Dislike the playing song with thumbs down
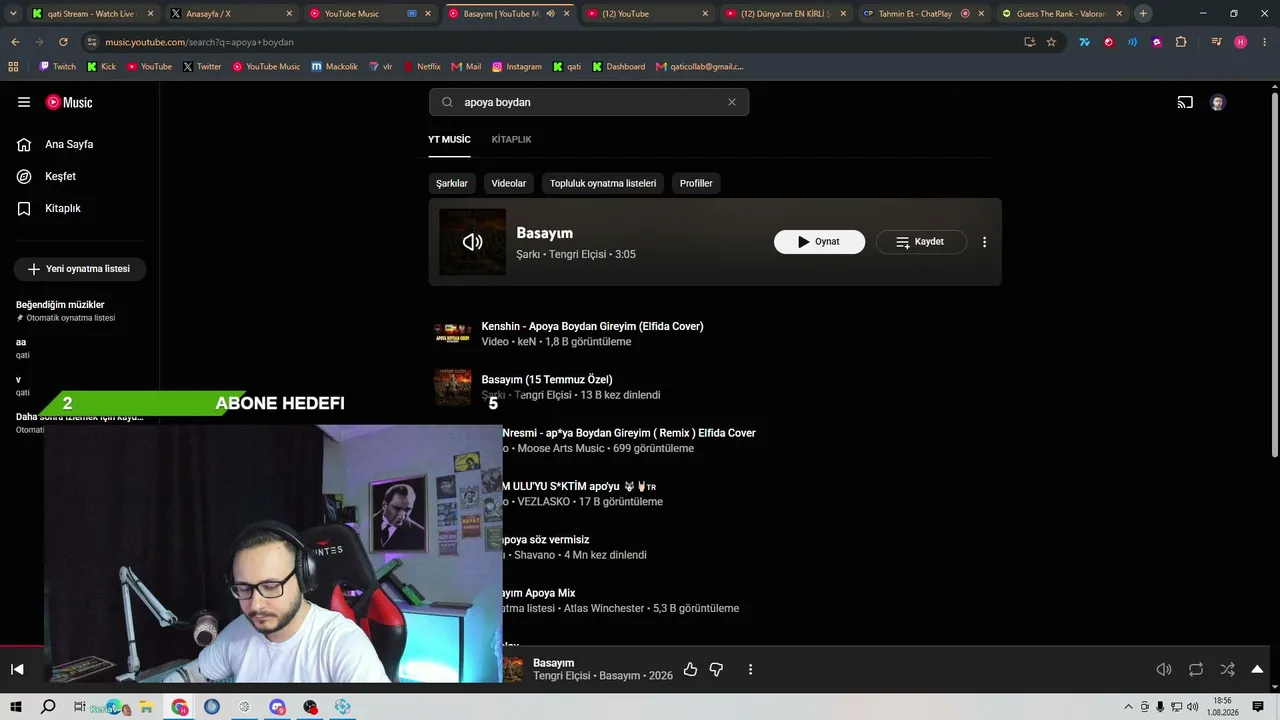Screen dimensions: 1280x720 pos(716,669)
